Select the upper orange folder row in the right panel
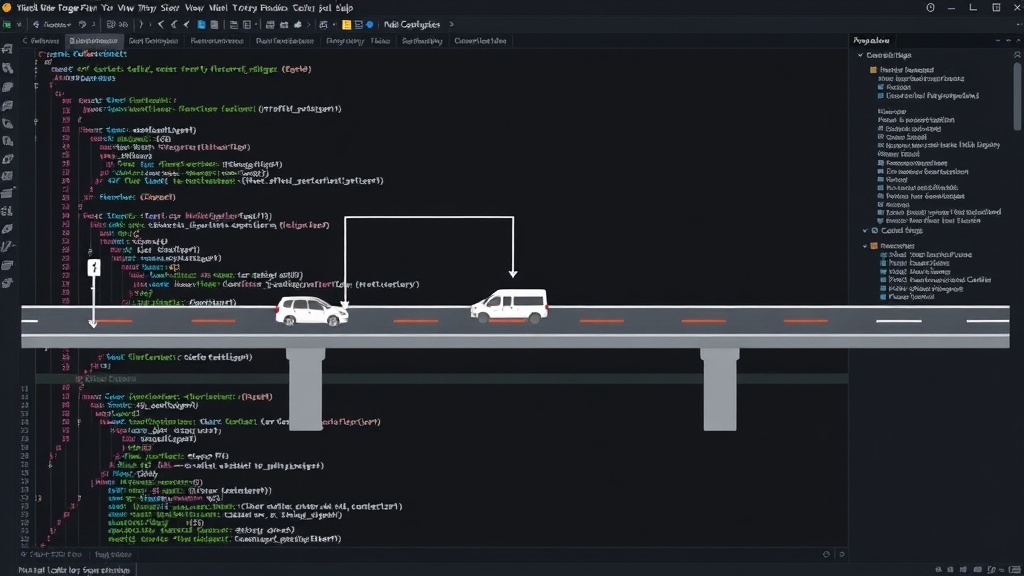Screen dimensions: 1024x576 tap(901, 70)
